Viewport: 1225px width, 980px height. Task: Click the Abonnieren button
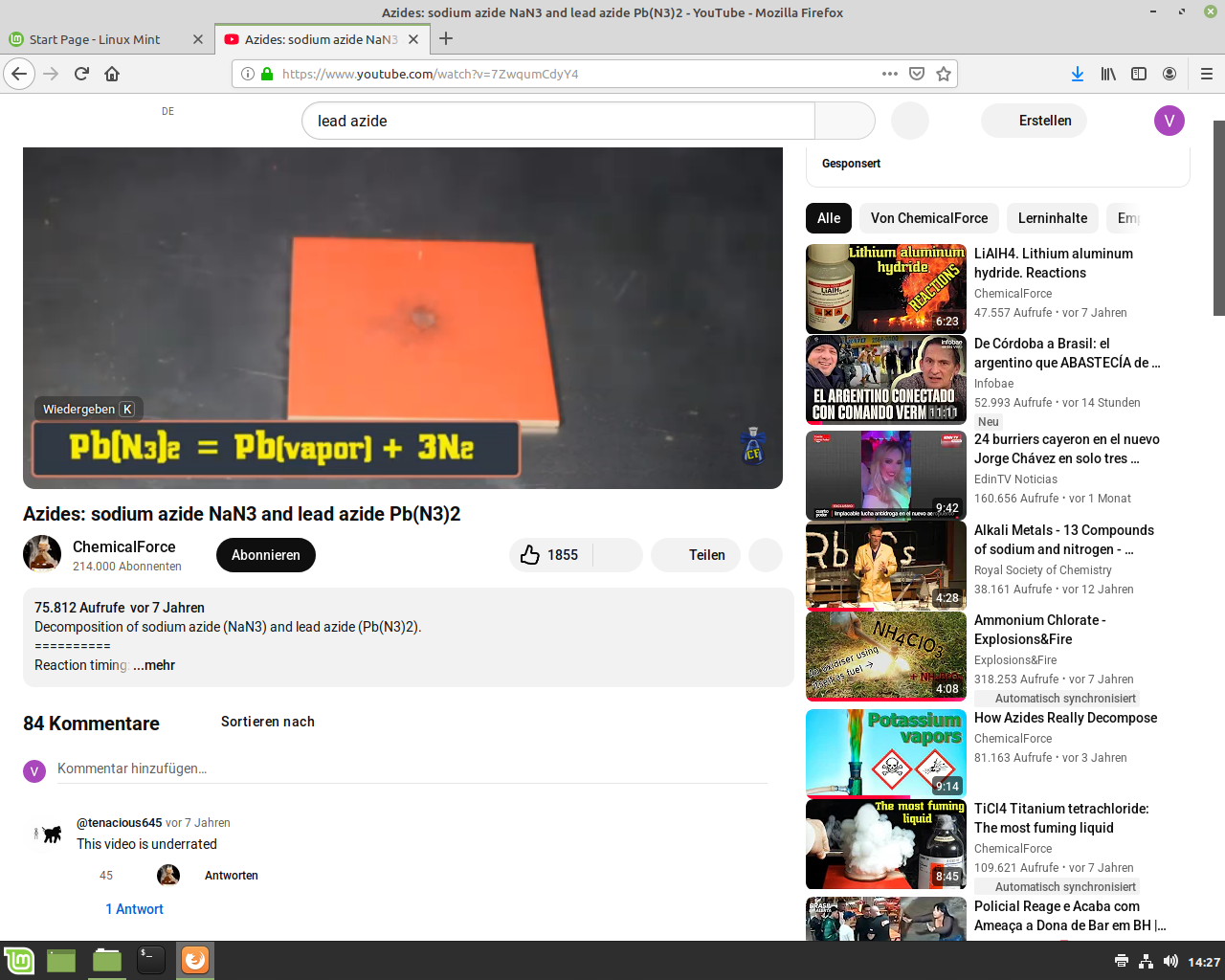click(266, 555)
